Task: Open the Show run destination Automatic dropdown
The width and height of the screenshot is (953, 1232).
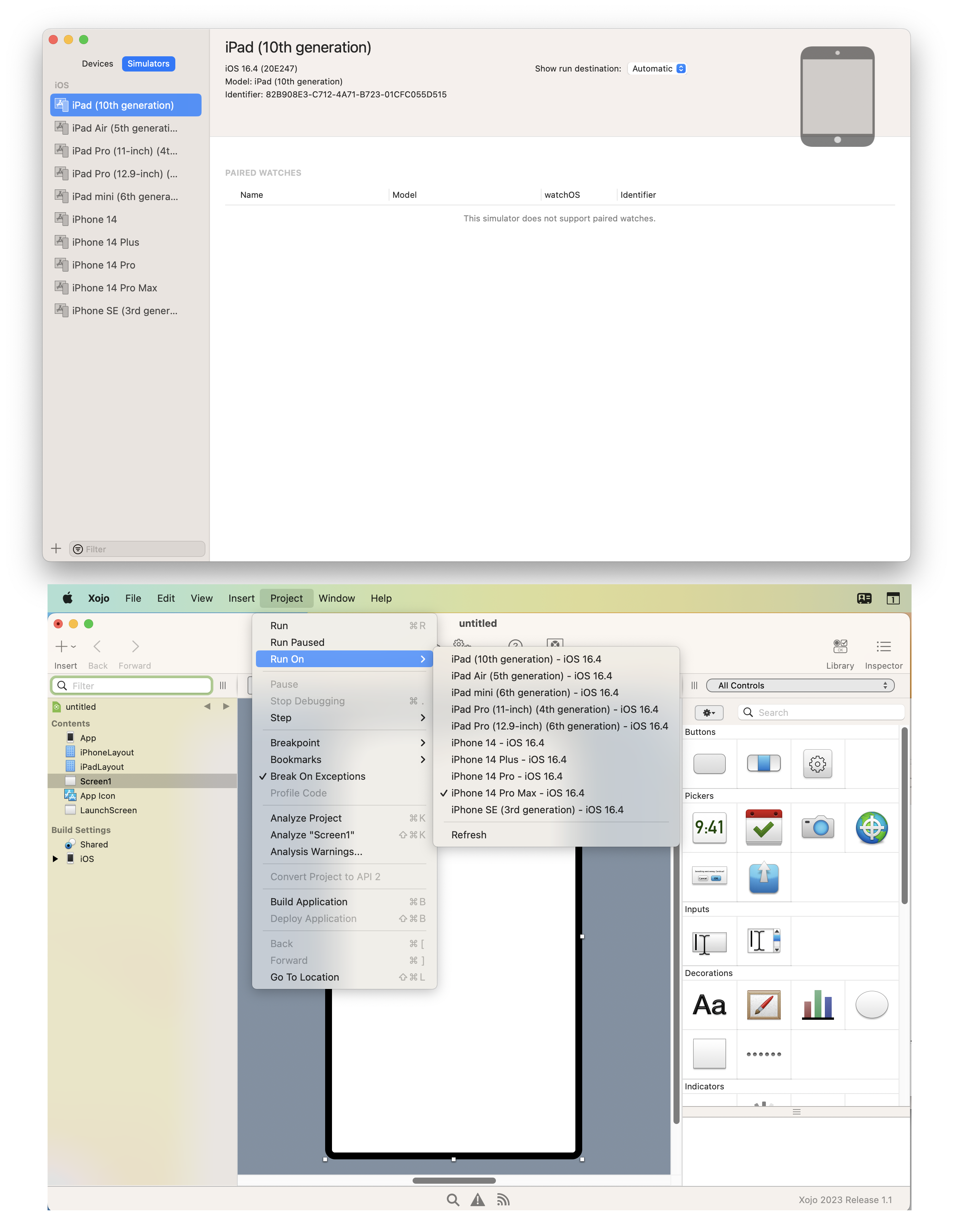Action: click(658, 68)
